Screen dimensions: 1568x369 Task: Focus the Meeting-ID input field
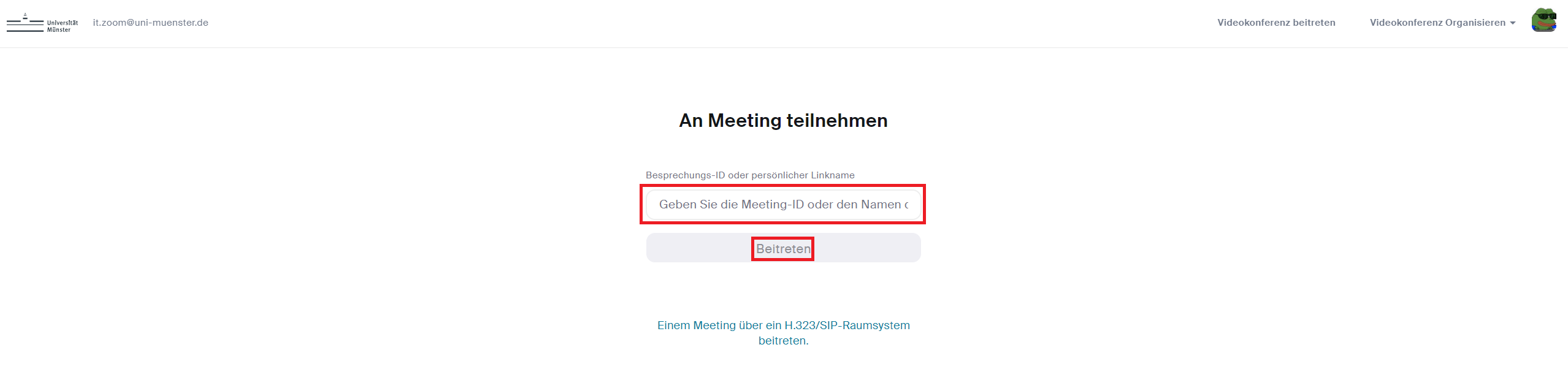point(782,205)
